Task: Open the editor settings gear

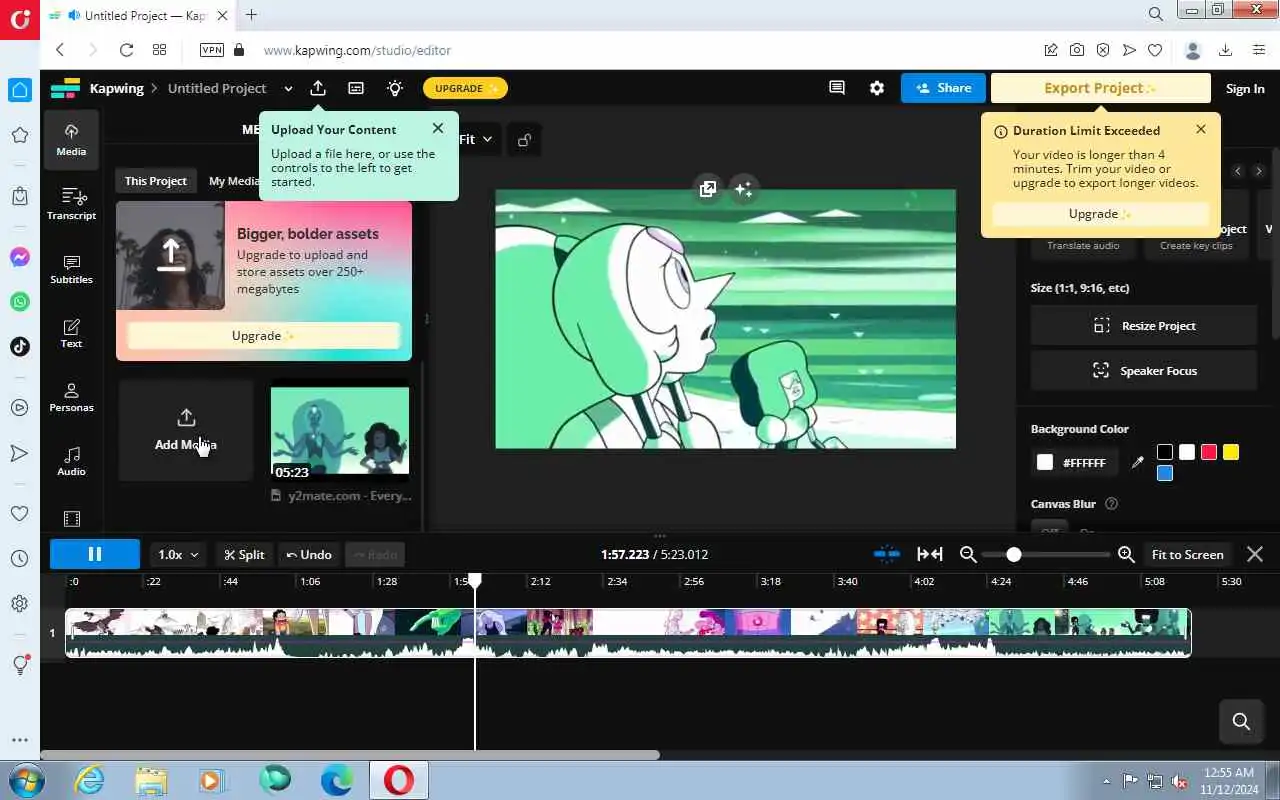Action: coord(877,88)
